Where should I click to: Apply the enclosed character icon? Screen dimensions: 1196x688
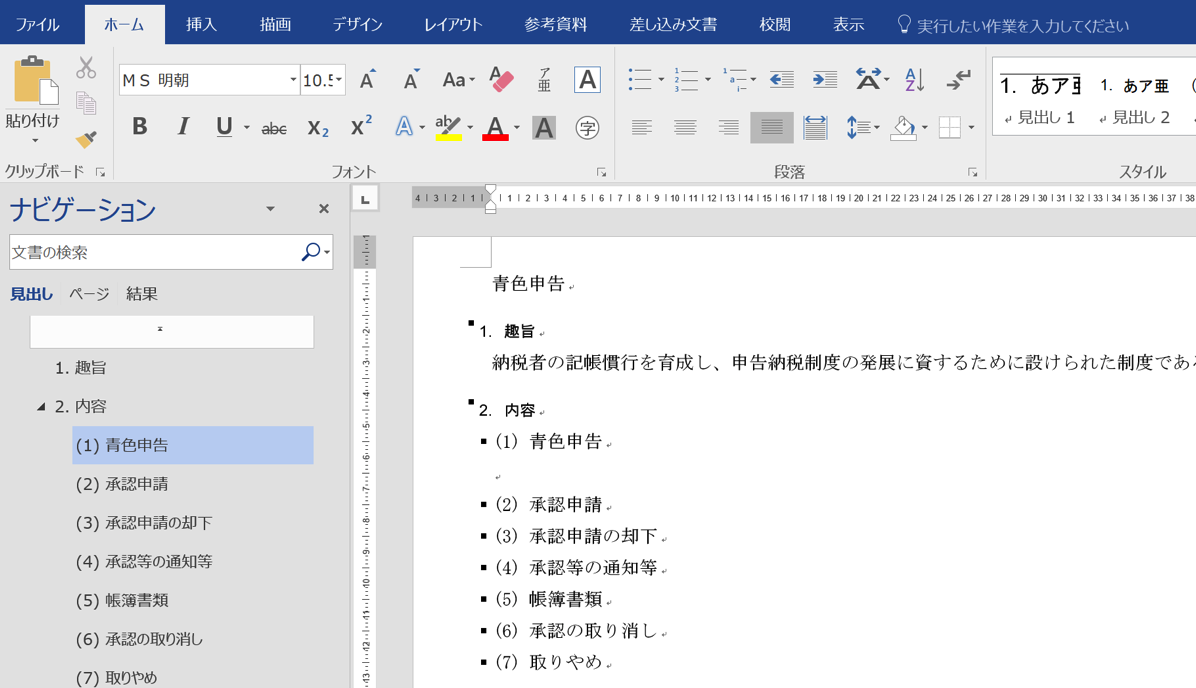[x=587, y=128]
